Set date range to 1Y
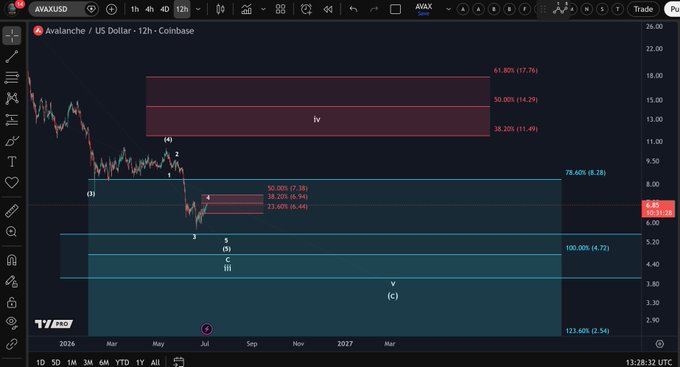Viewport: 680px width, 367px height. [140, 362]
